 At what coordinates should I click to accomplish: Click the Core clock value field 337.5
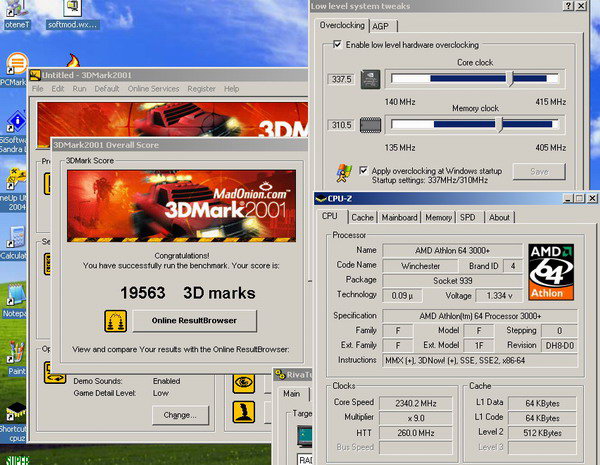tap(341, 79)
